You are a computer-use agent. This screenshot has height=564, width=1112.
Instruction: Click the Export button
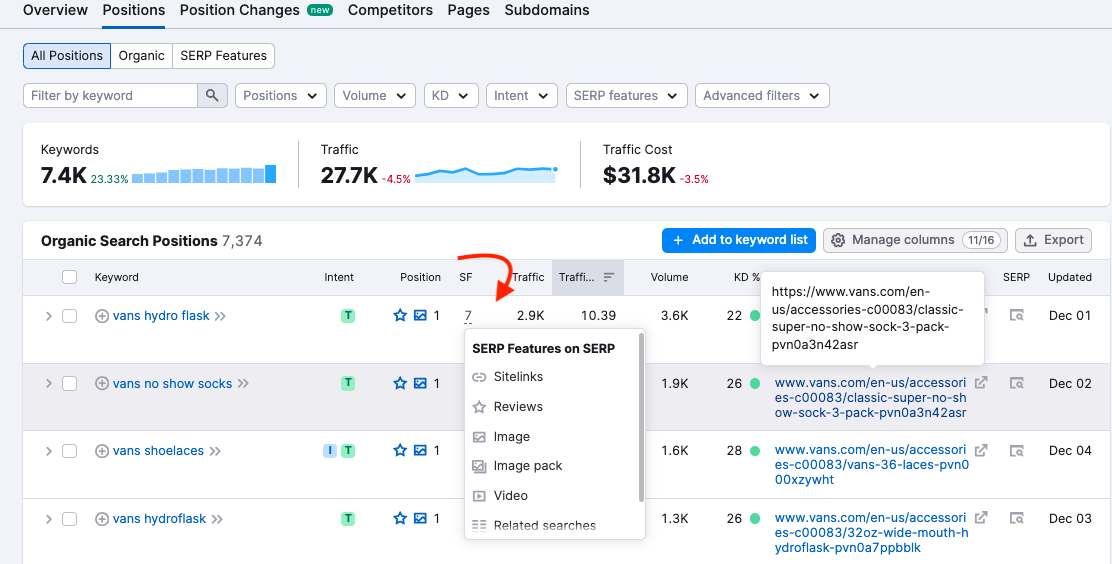click(x=1053, y=240)
